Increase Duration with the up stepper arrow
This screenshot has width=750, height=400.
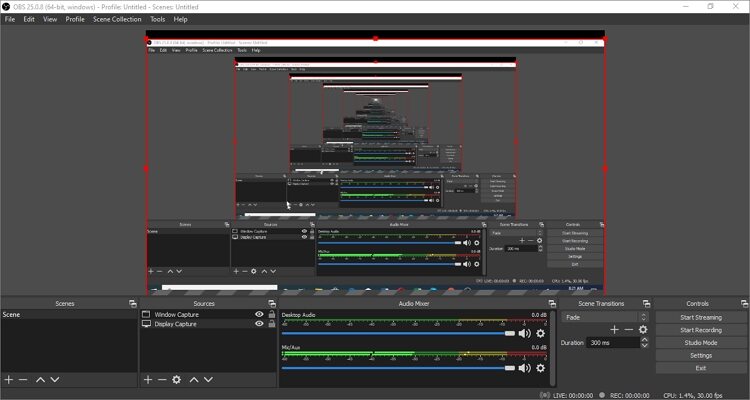(x=644, y=340)
